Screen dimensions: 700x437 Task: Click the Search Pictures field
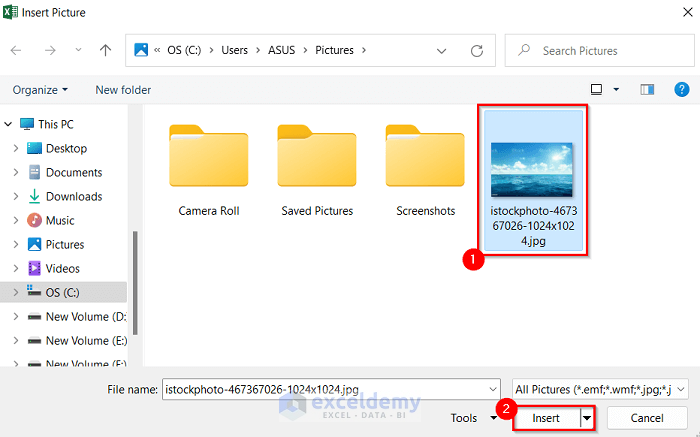(600, 50)
